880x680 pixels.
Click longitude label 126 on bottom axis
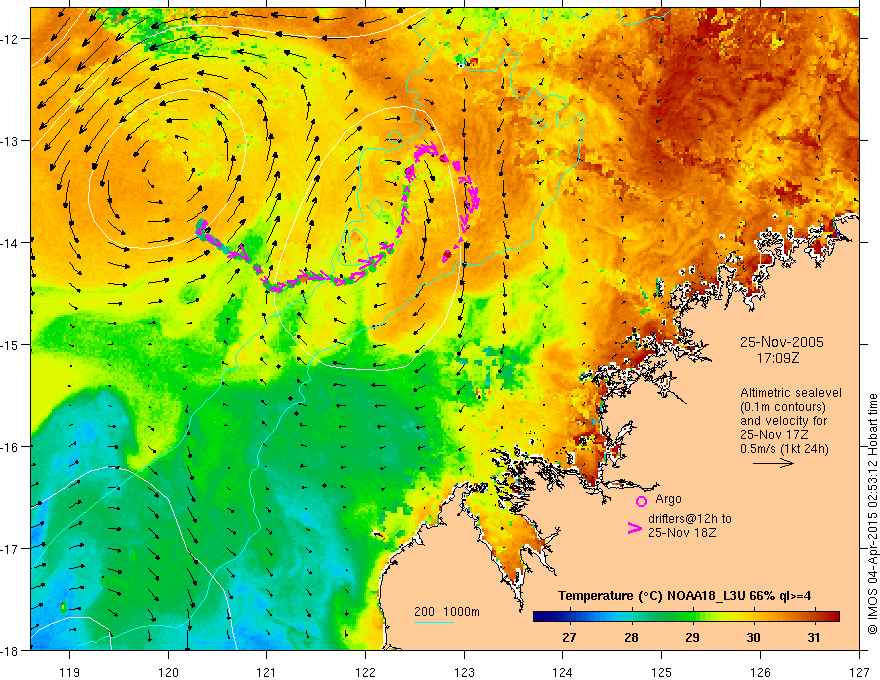pos(760,672)
